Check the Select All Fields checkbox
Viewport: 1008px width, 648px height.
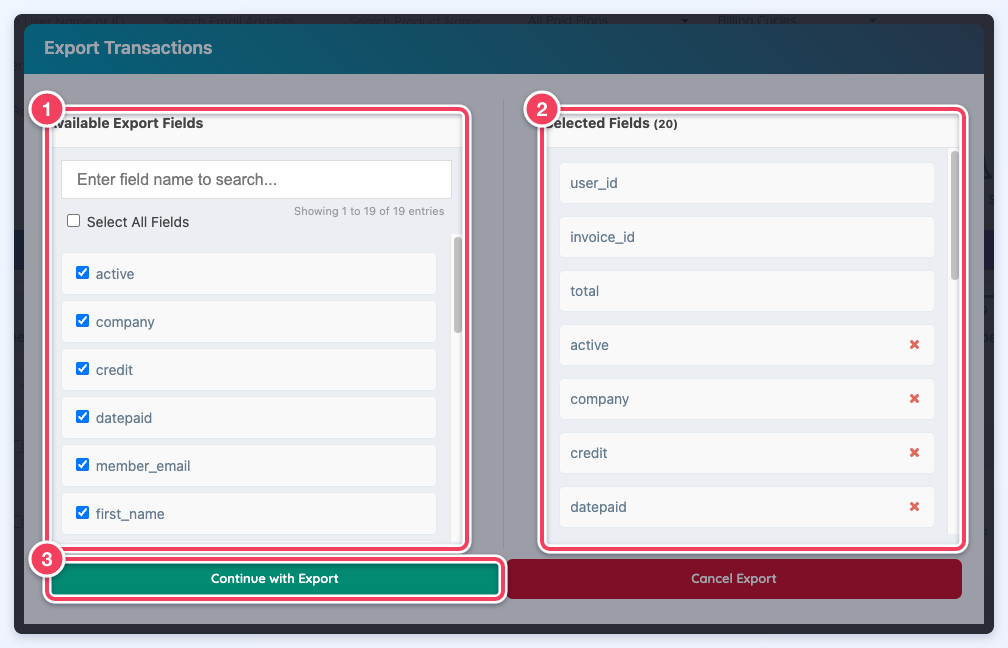[74, 221]
